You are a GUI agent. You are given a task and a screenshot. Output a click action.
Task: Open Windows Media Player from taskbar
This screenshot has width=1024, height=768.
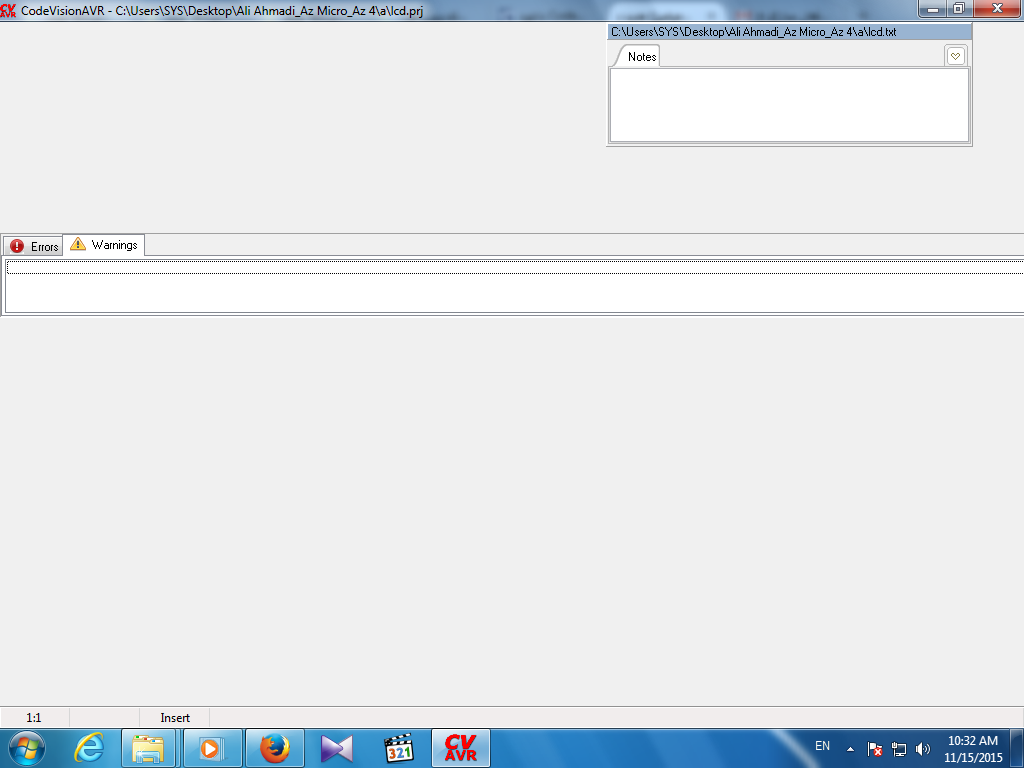click(x=211, y=747)
